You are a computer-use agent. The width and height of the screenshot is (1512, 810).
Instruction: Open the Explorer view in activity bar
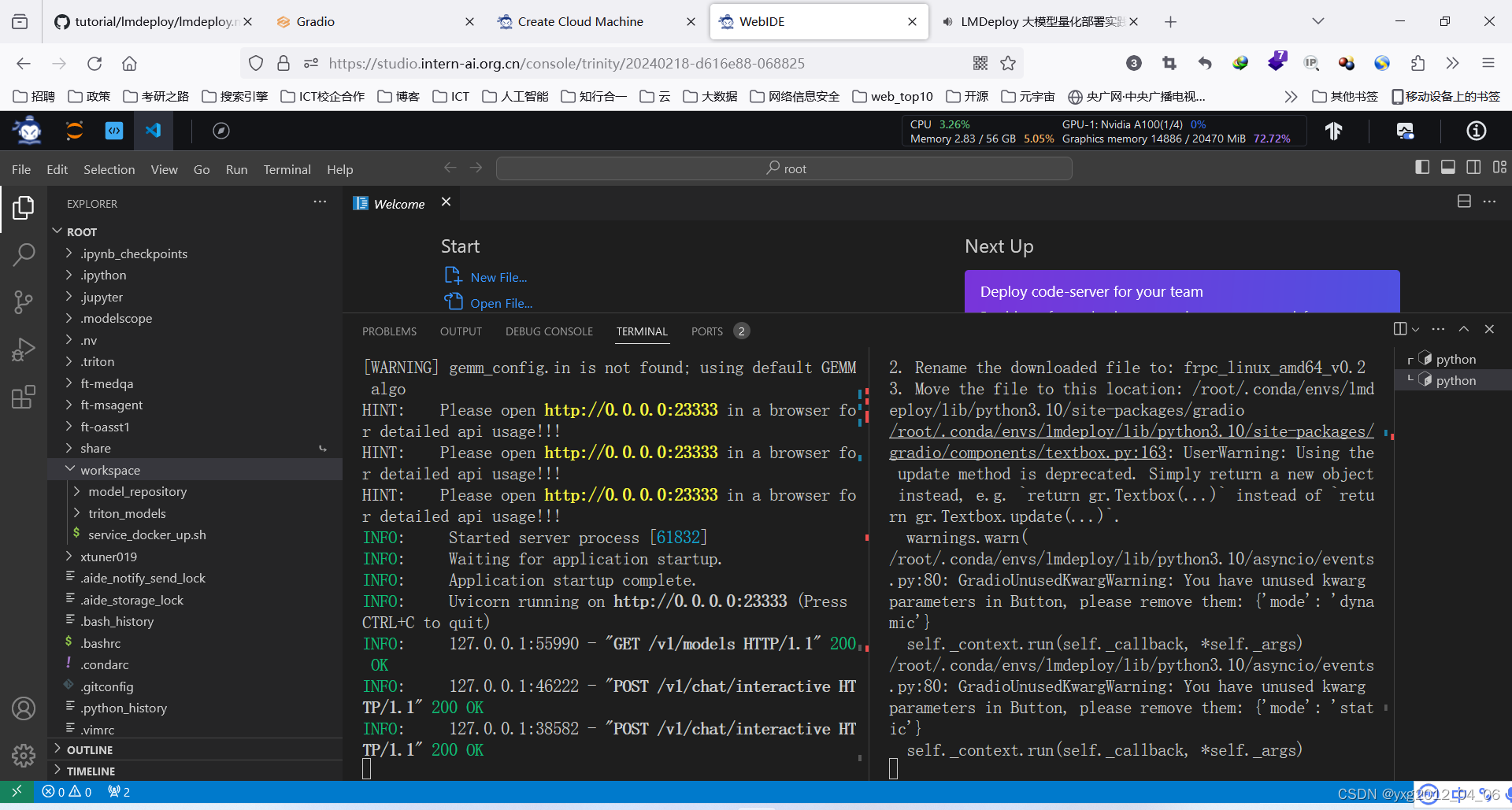click(x=24, y=208)
